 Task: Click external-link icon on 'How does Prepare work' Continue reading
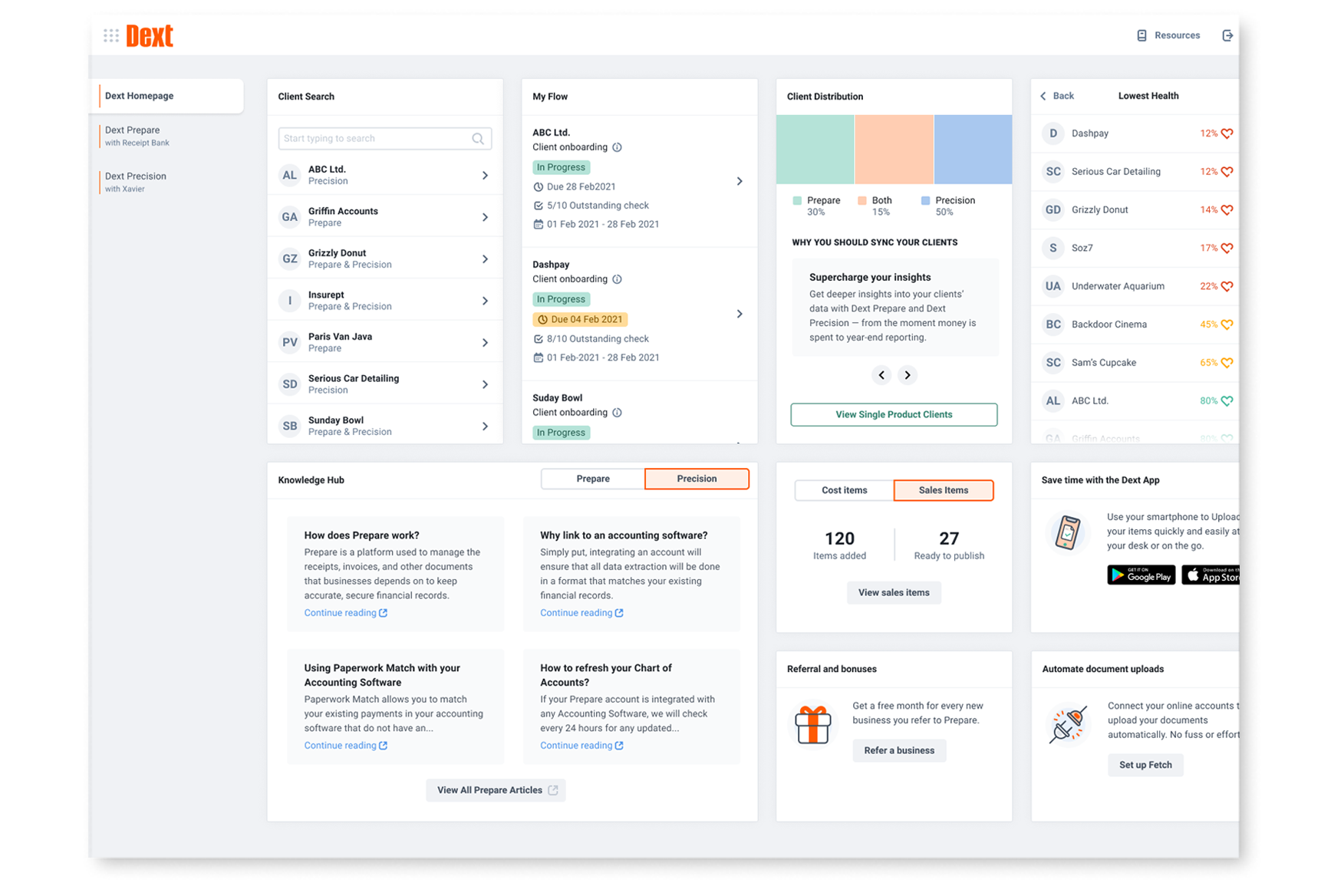(x=384, y=613)
